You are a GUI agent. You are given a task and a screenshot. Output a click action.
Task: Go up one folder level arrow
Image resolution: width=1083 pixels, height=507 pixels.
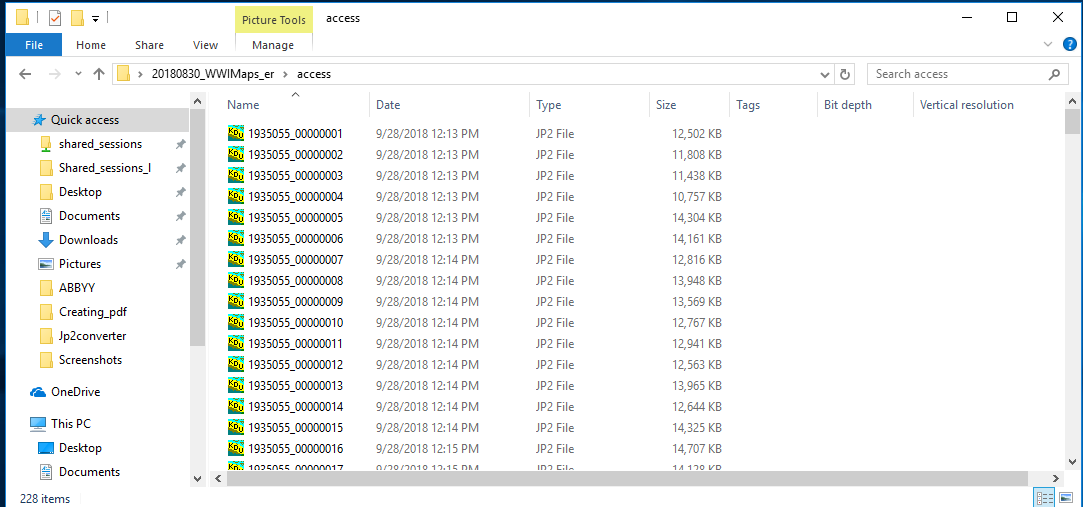(99, 74)
